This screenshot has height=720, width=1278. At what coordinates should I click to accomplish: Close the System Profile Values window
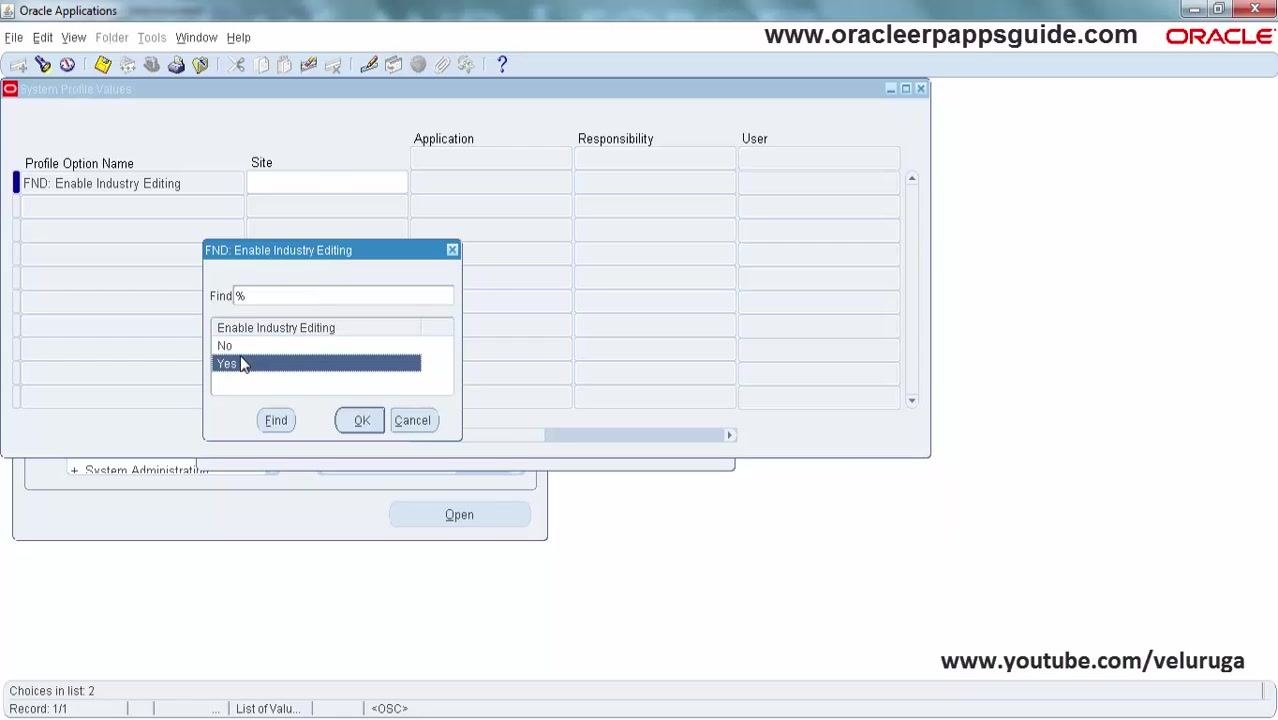pos(921,89)
